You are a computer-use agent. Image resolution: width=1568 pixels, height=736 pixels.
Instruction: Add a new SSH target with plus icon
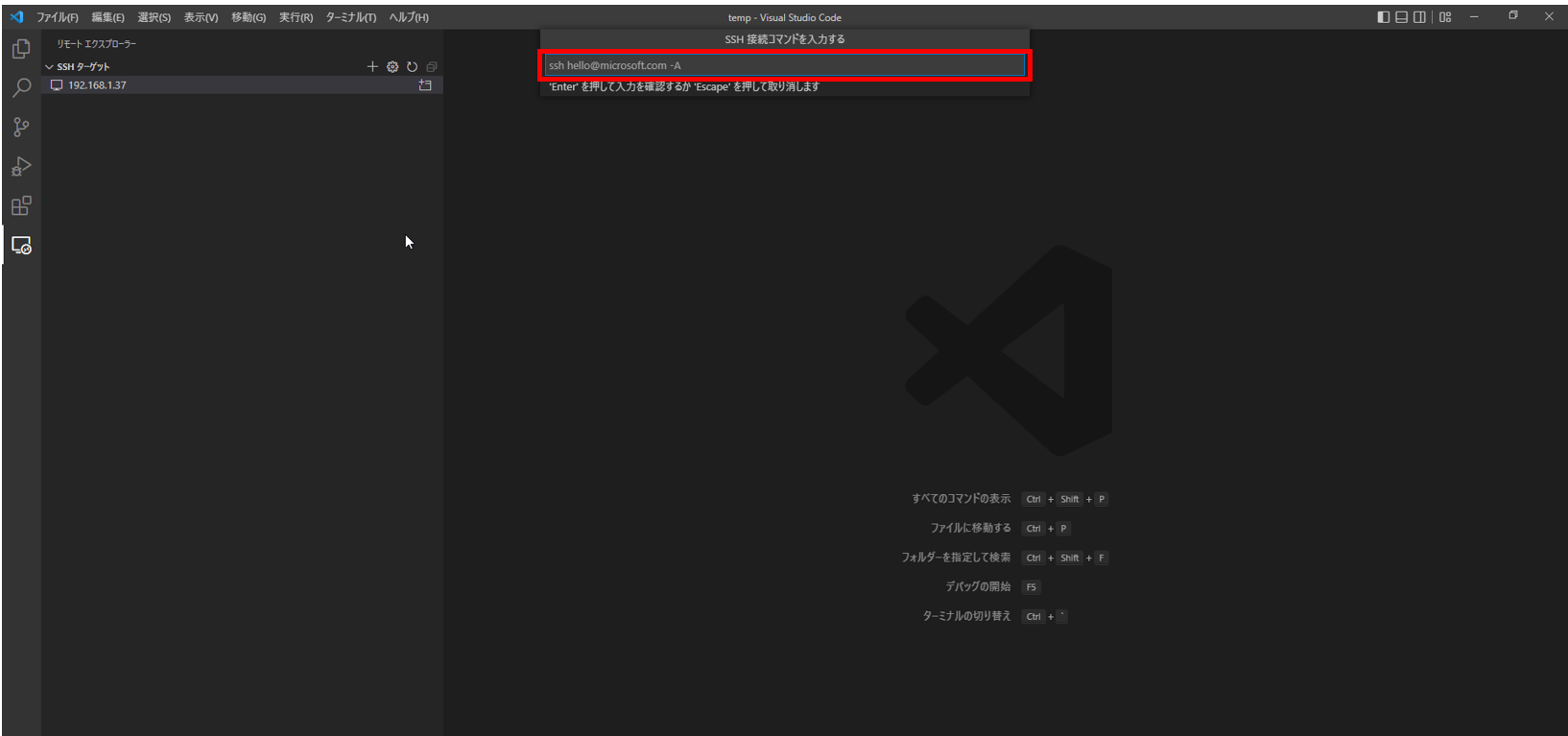pyautogui.click(x=372, y=66)
